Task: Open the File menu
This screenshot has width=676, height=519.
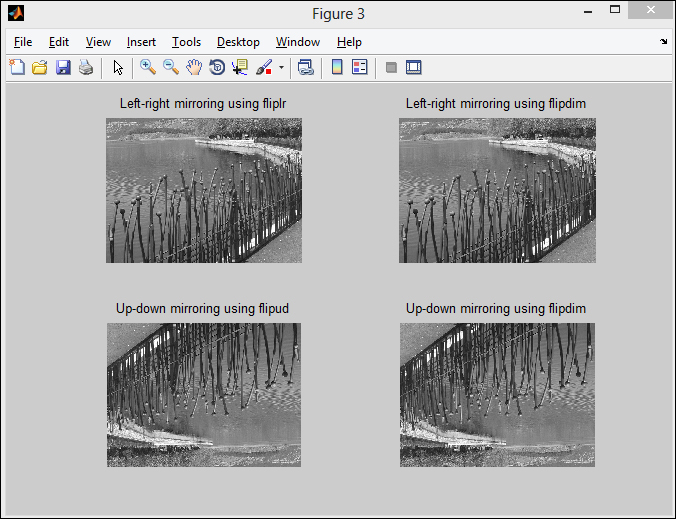Action: click(23, 42)
